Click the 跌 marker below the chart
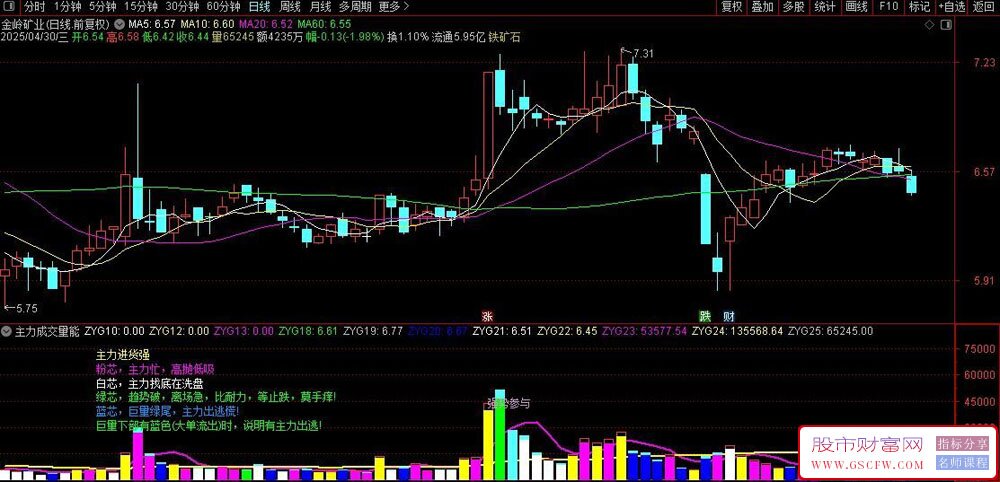This screenshot has height=482, width=1000. click(705, 316)
